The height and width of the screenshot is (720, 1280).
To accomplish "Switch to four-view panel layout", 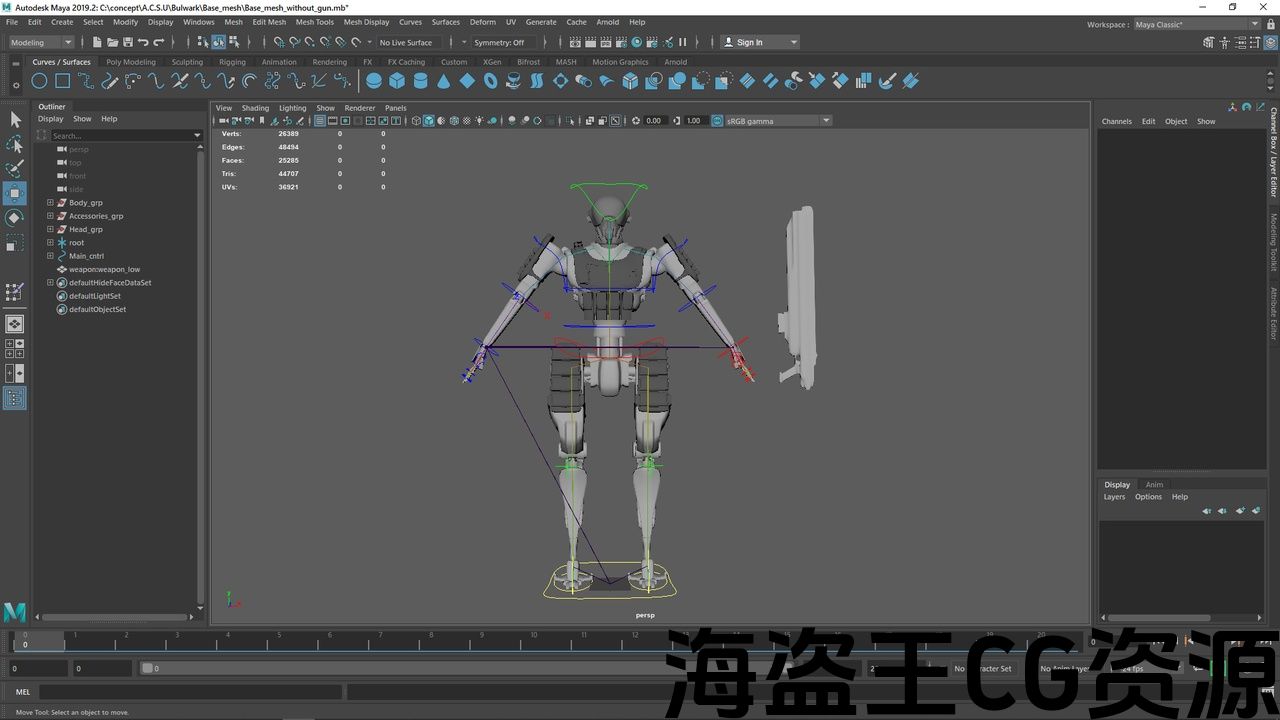I will click(15, 349).
